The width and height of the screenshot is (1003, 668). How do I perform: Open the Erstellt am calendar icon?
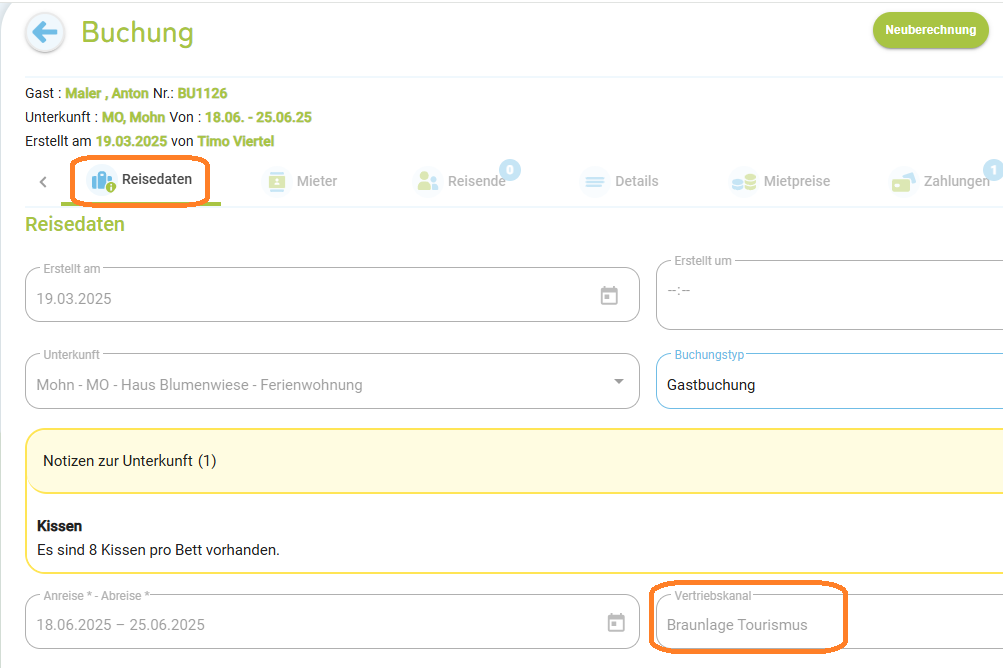609,296
